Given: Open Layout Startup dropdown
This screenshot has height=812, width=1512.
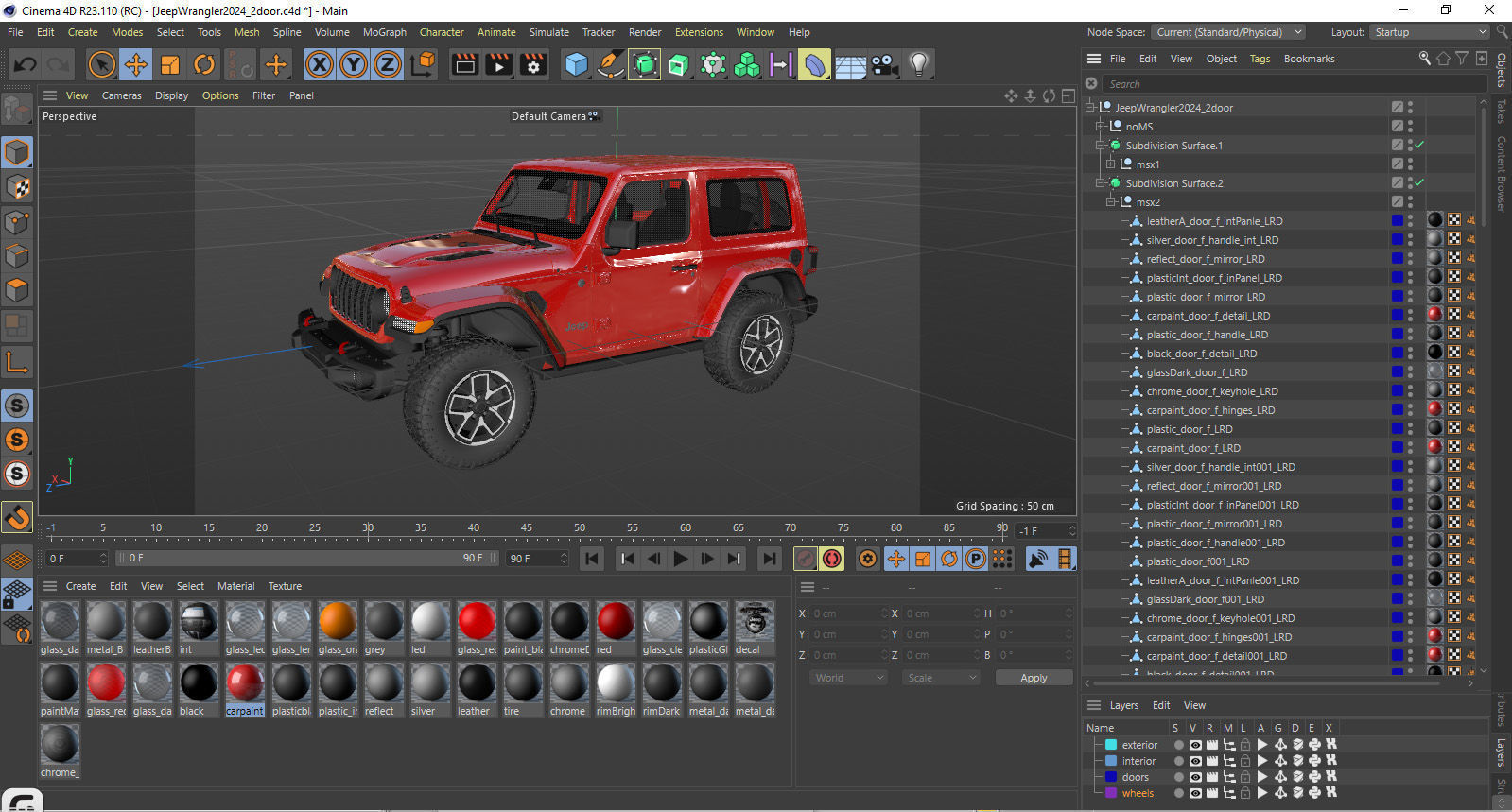Looking at the screenshot, I should (x=1431, y=32).
